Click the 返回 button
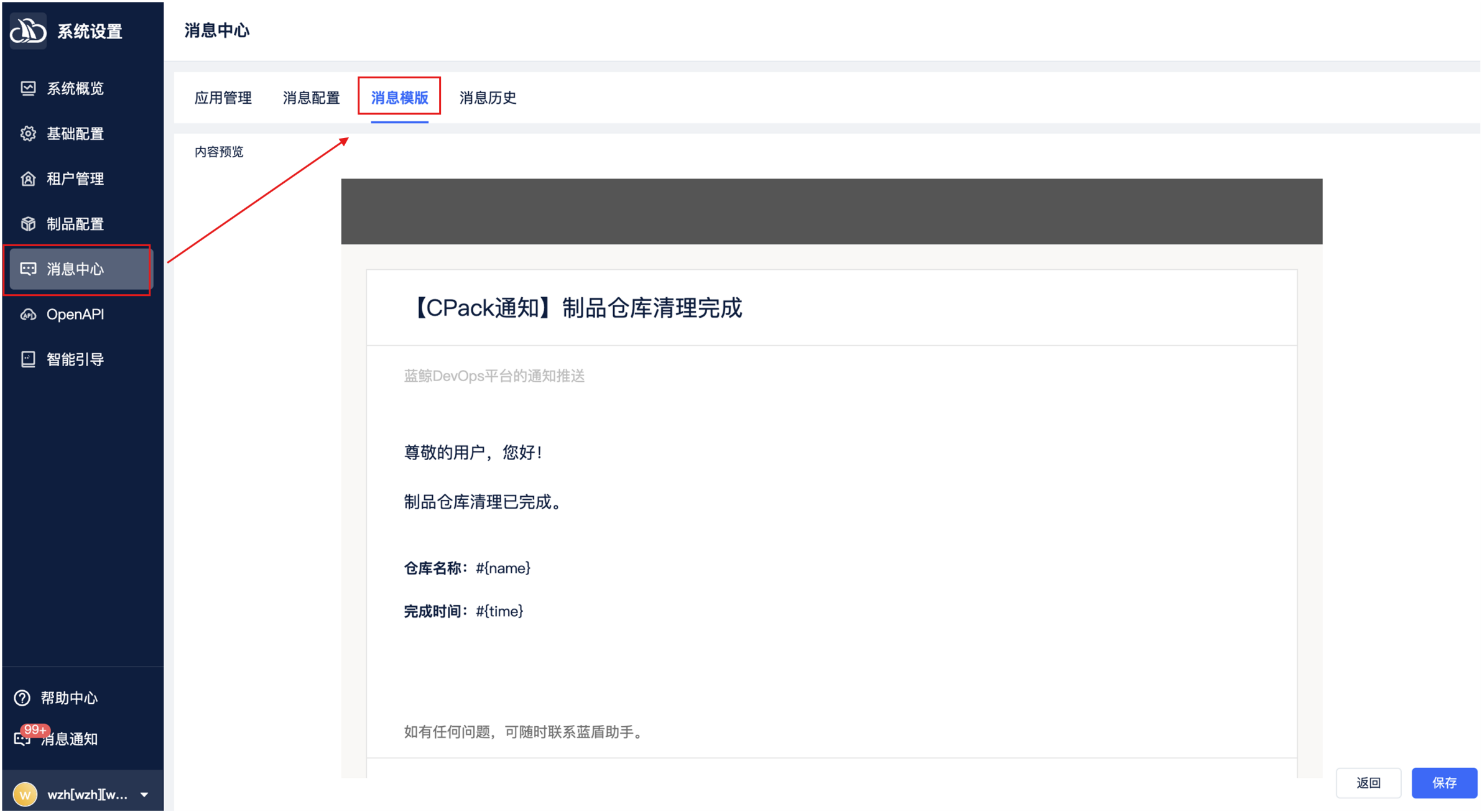Image resolution: width=1482 pixels, height=812 pixels. pos(1368,783)
